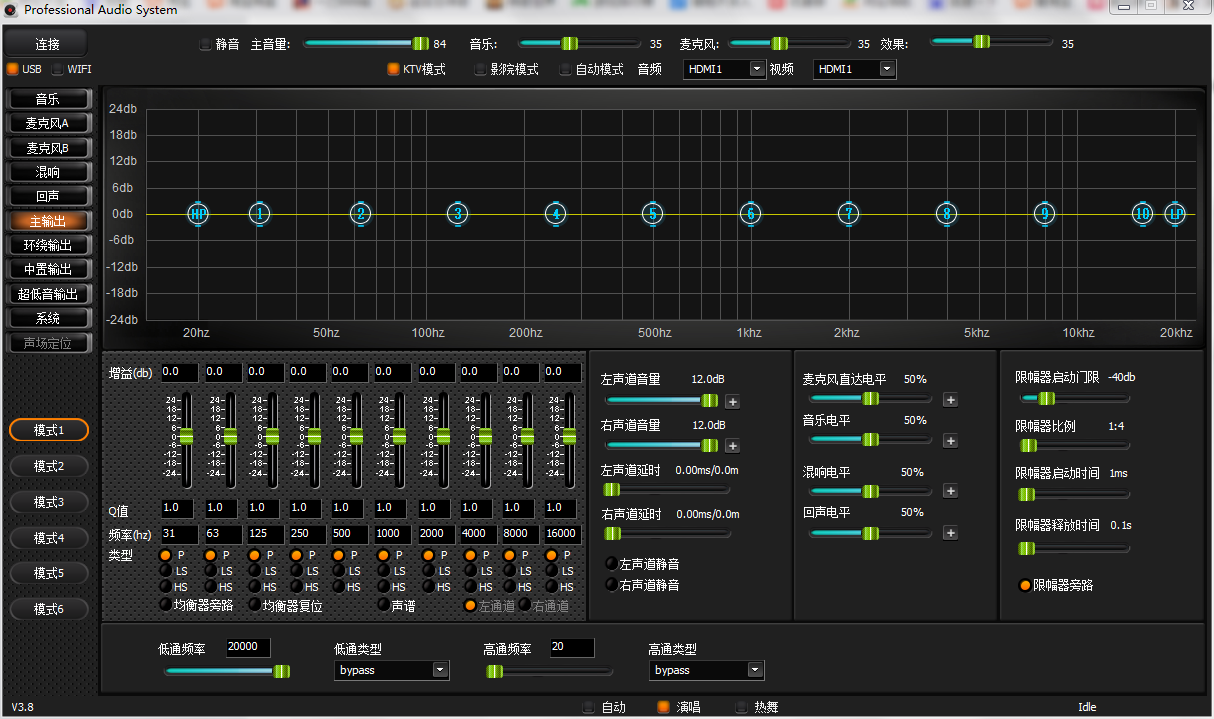Select EQ node 7 on the graph
Image resolution: width=1214 pixels, height=719 pixels.
848,213
